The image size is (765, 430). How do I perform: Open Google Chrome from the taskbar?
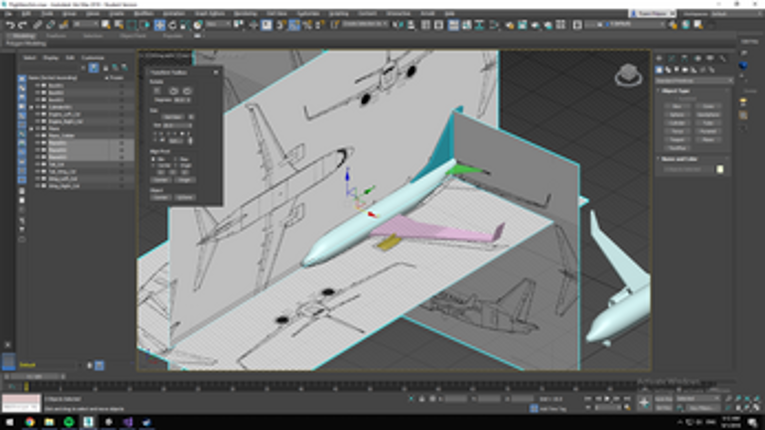[x=30, y=422]
